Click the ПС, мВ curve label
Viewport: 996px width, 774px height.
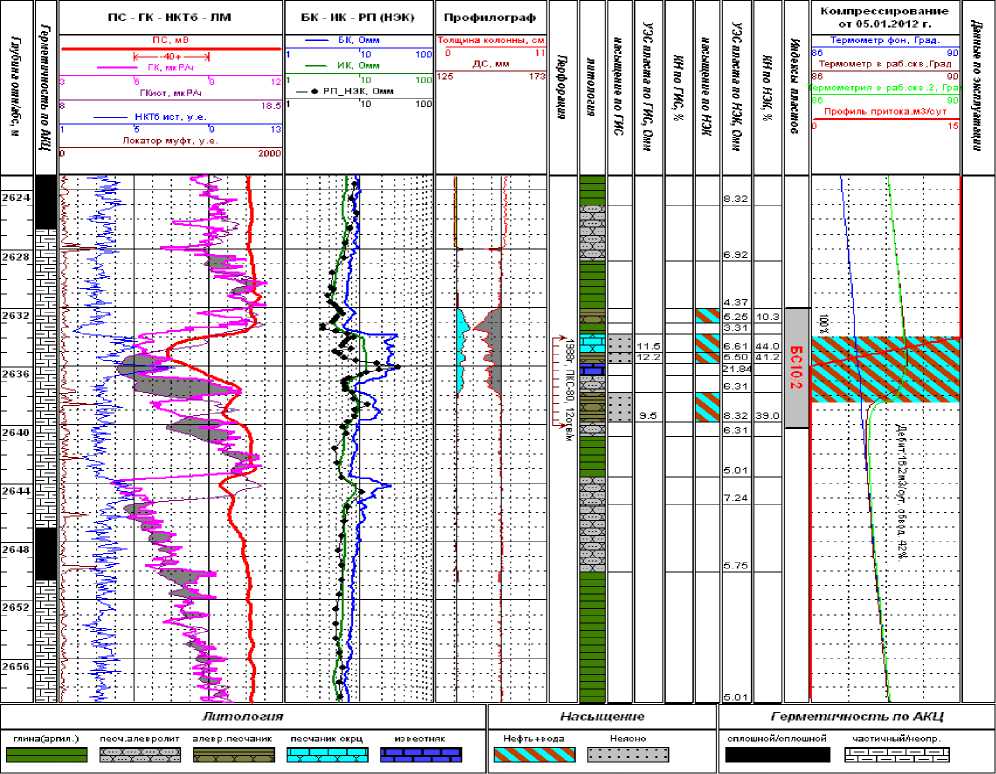coord(170,40)
